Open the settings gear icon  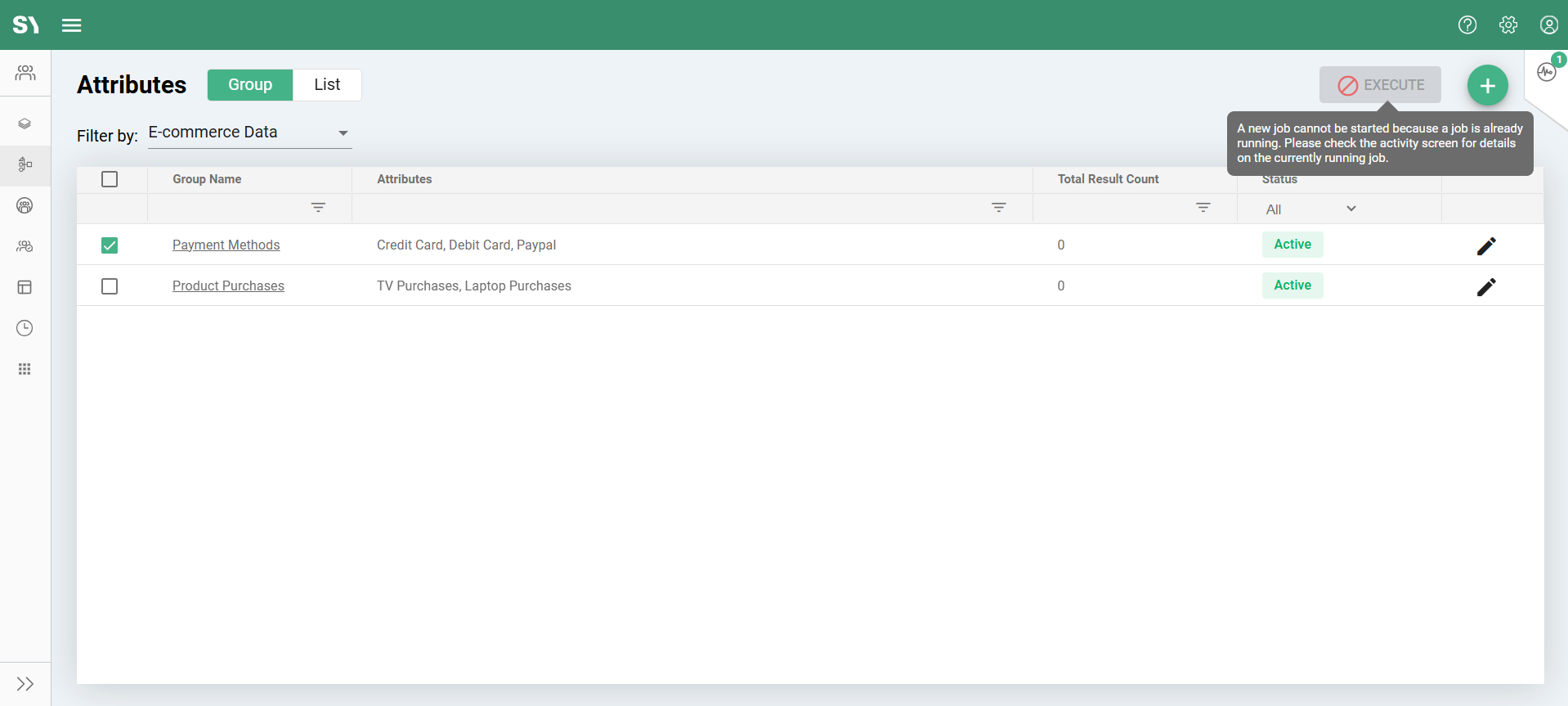tap(1508, 25)
